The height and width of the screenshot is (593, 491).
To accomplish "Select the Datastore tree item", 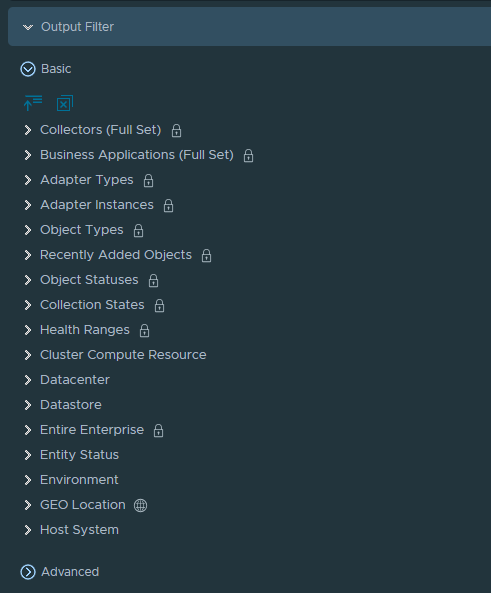I will pyautogui.click(x=71, y=405).
